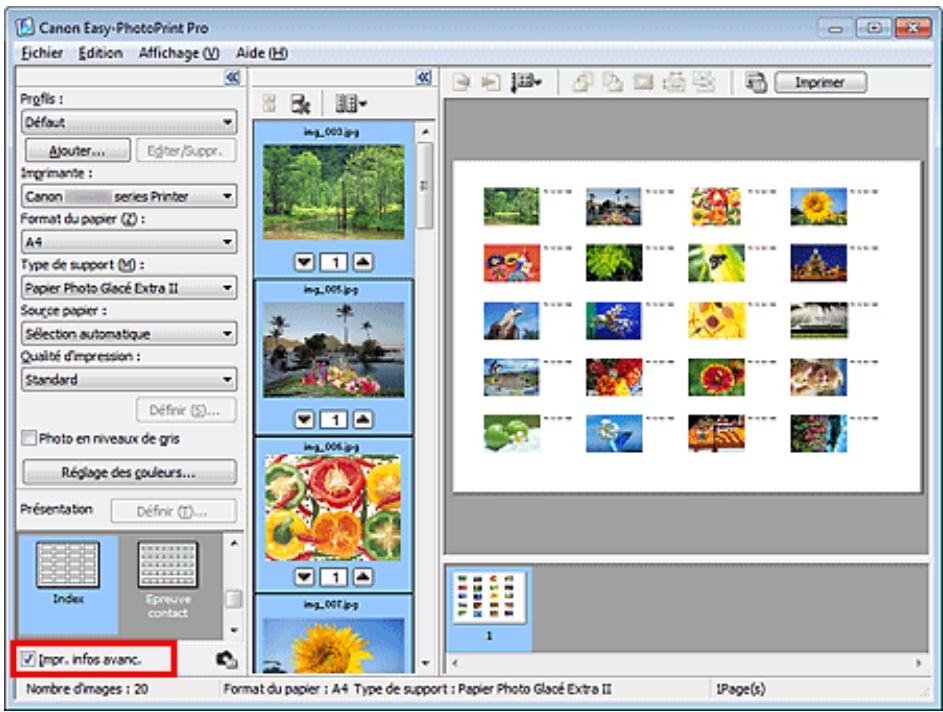
Task: Open the Edition menu
Action: [100, 53]
